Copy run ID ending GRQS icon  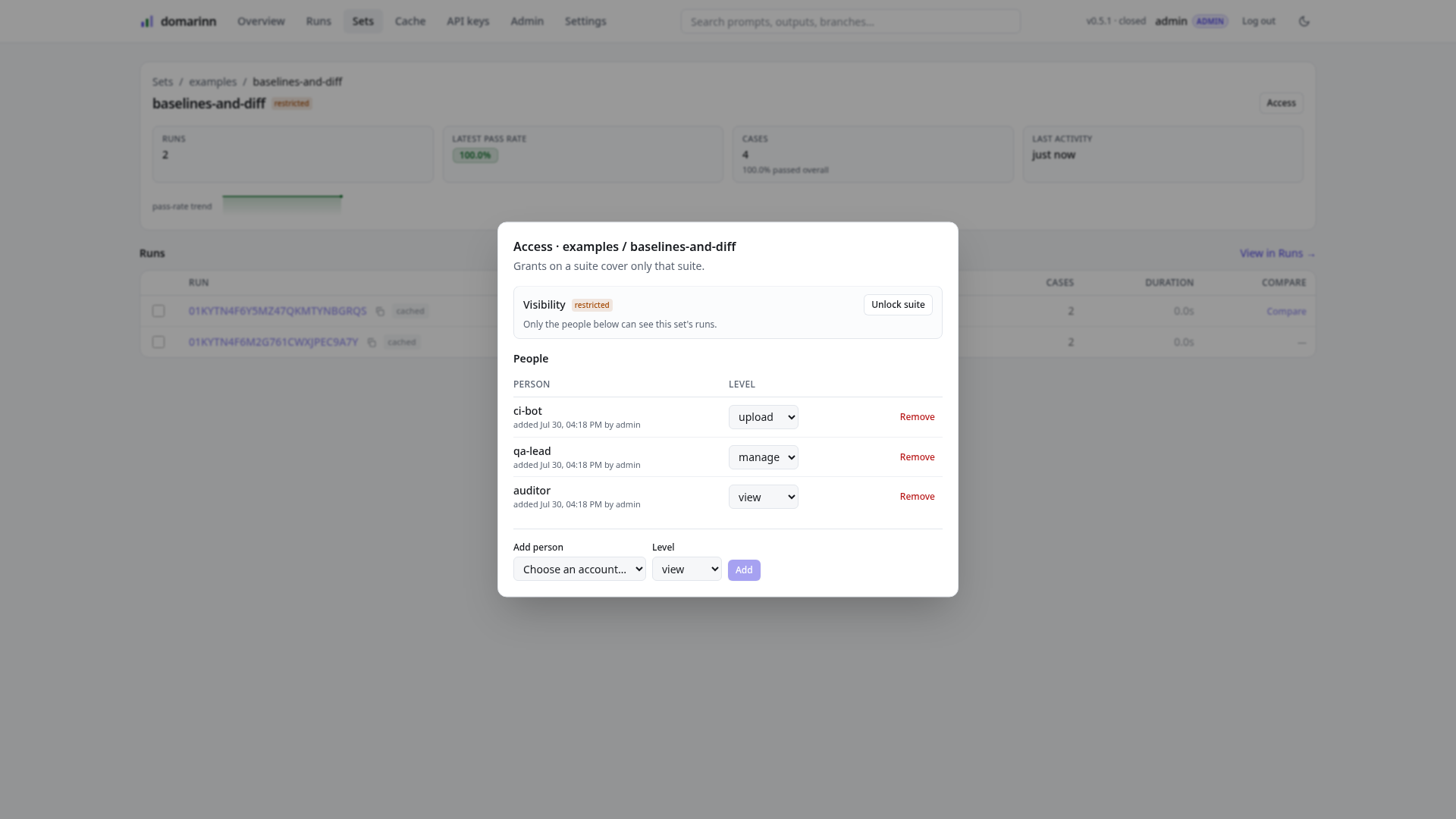tap(380, 312)
